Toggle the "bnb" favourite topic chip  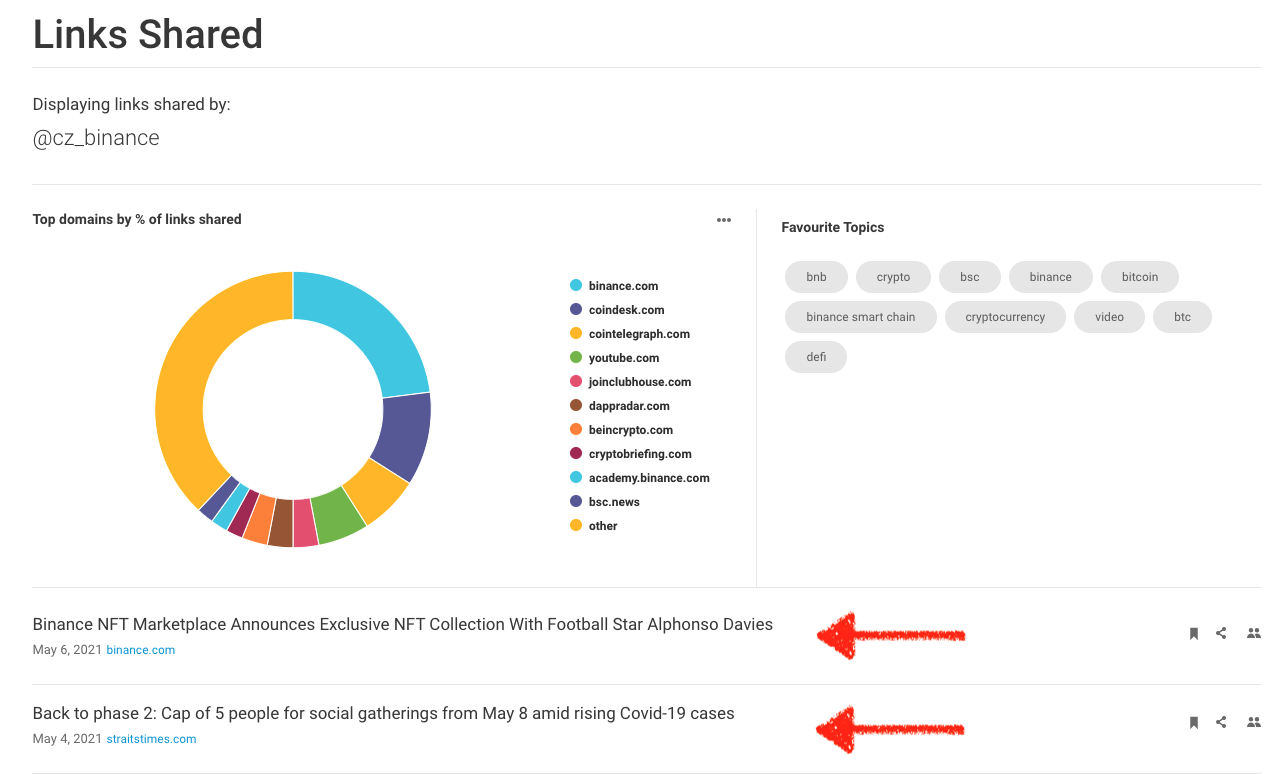click(x=816, y=277)
